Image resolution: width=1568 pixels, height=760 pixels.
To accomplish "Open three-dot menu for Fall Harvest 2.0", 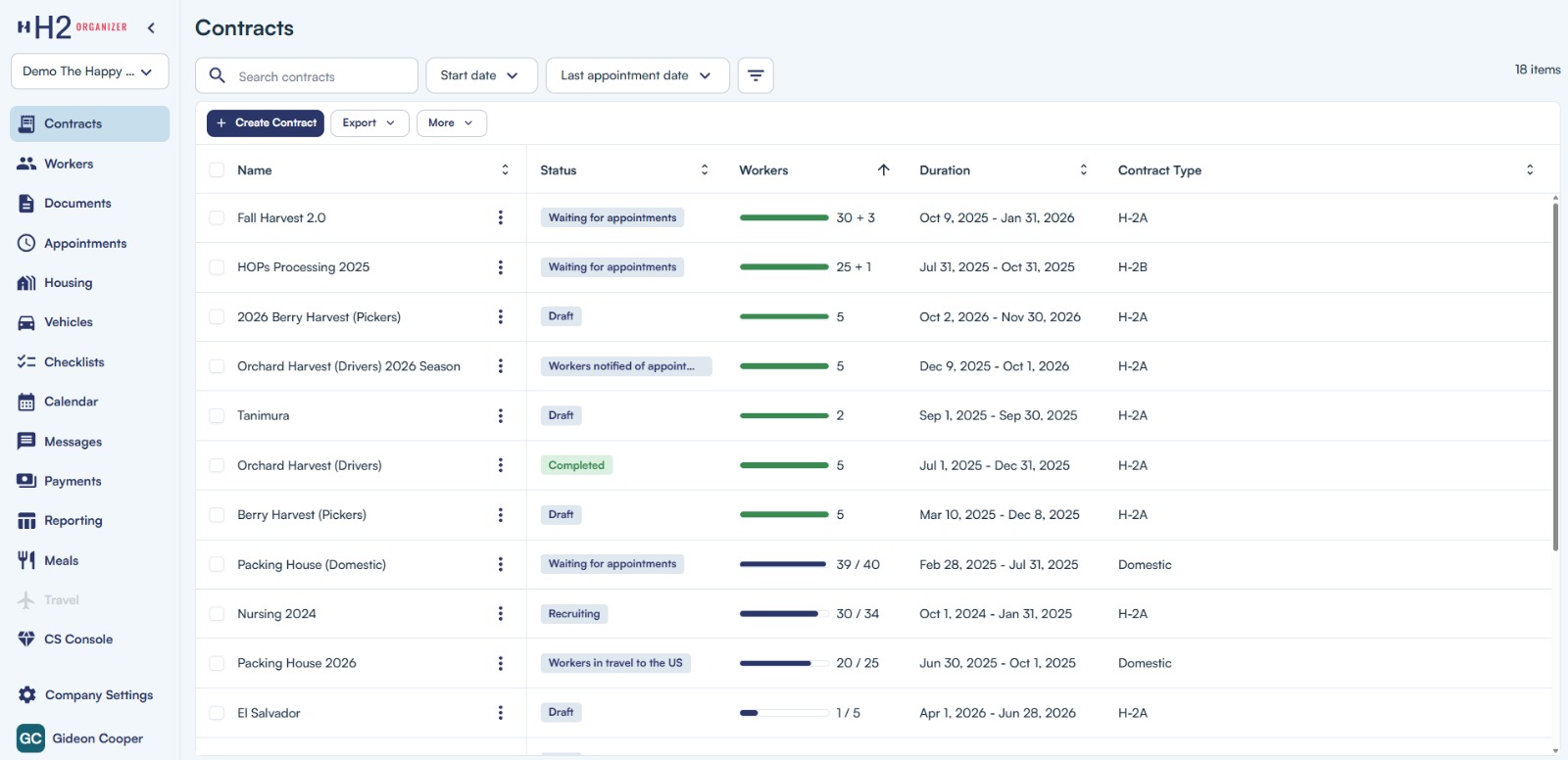I will [500, 217].
